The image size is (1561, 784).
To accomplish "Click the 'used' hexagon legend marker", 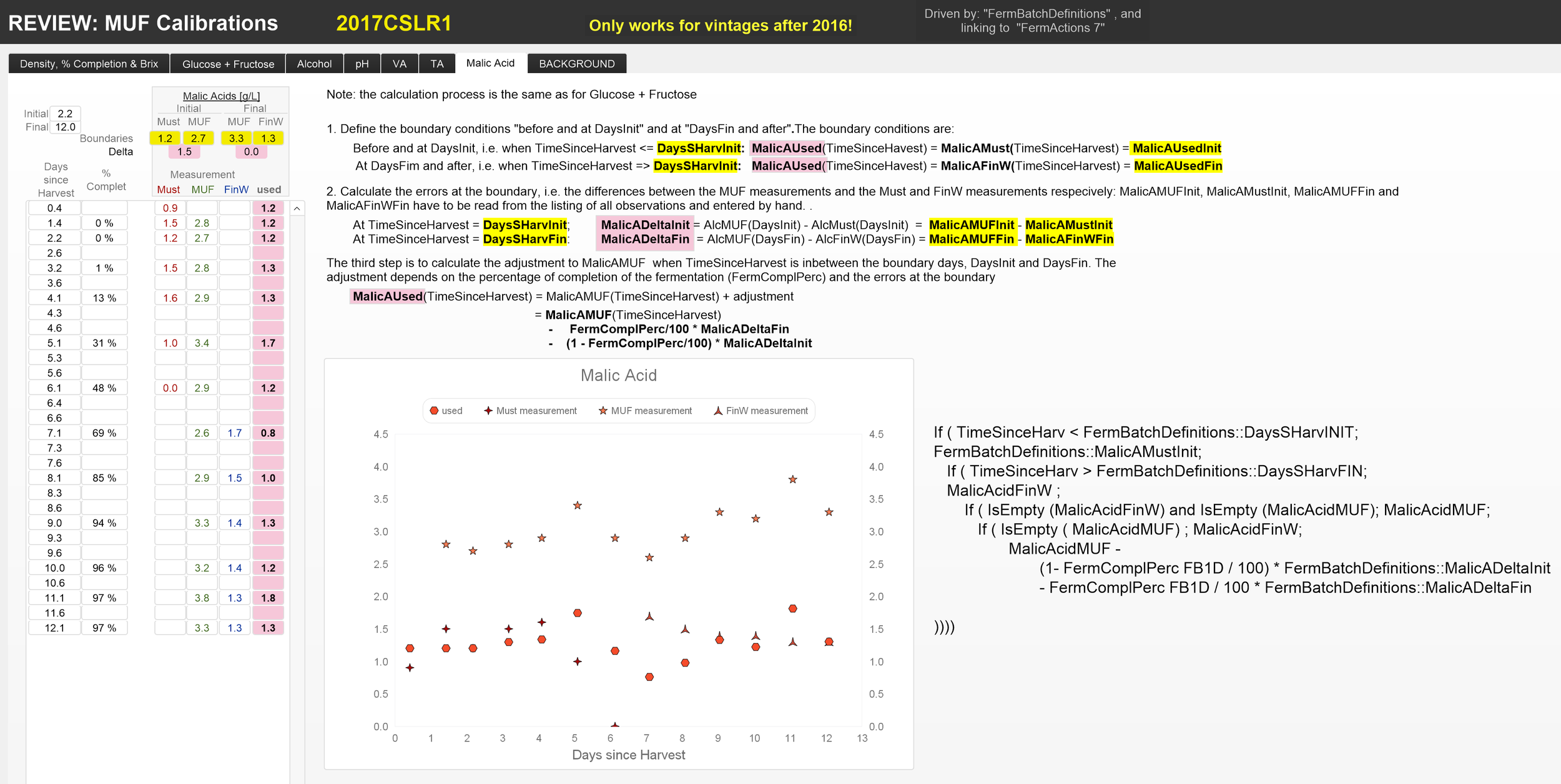I will click(x=434, y=411).
